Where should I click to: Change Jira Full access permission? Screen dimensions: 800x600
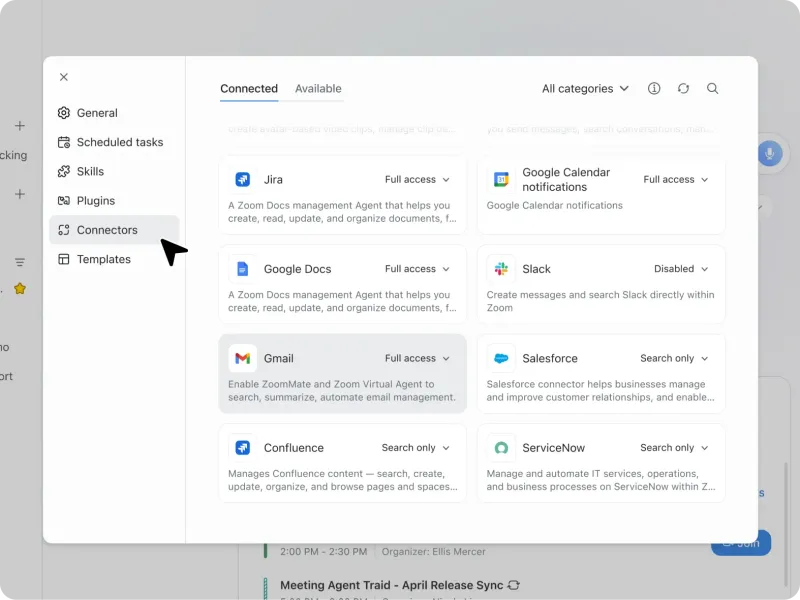coord(417,180)
